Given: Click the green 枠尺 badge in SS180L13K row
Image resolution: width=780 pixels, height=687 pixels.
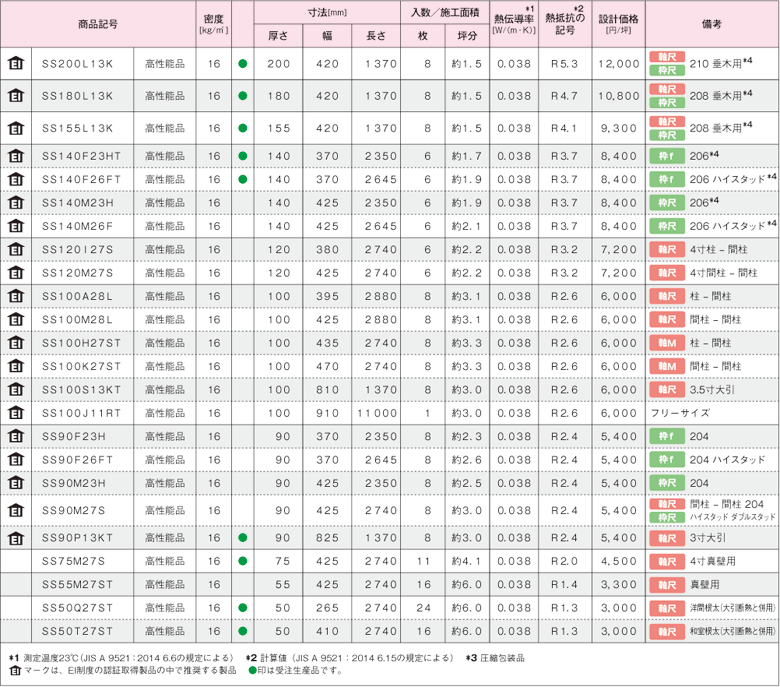Looking at the screenshot, I should pos(666,103).
